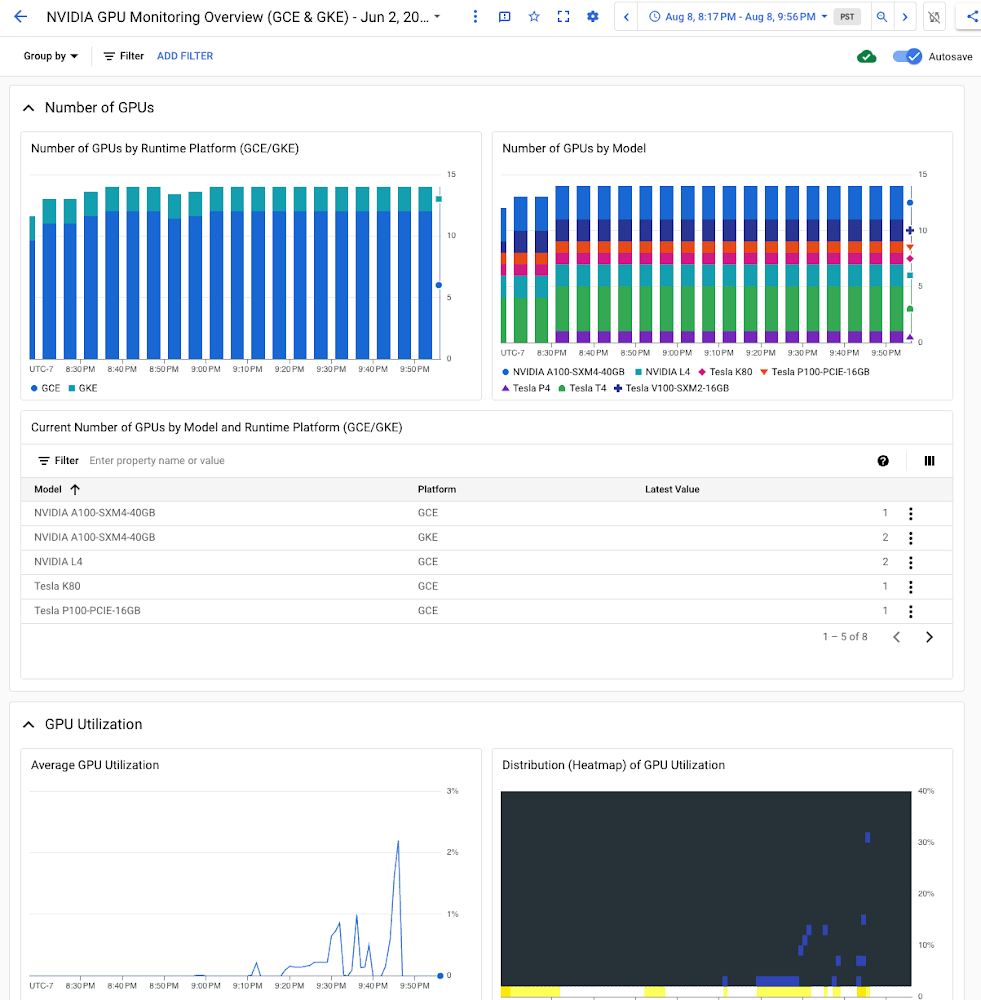This screenshot has height=1000, width=981.
Task: Shift time range forward
Action: (x=904, y=17)
